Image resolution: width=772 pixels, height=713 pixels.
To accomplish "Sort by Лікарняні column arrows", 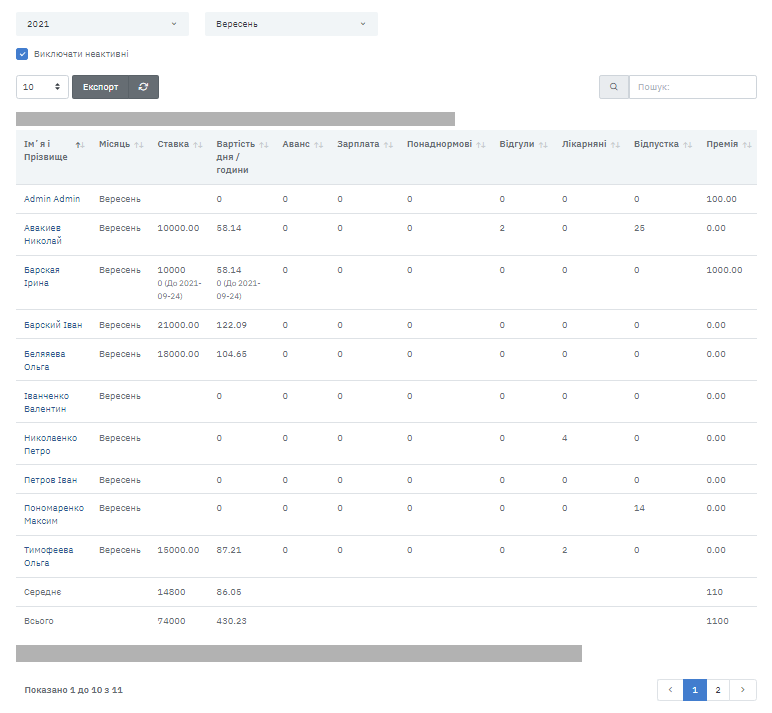I will (x=615, y=145).
